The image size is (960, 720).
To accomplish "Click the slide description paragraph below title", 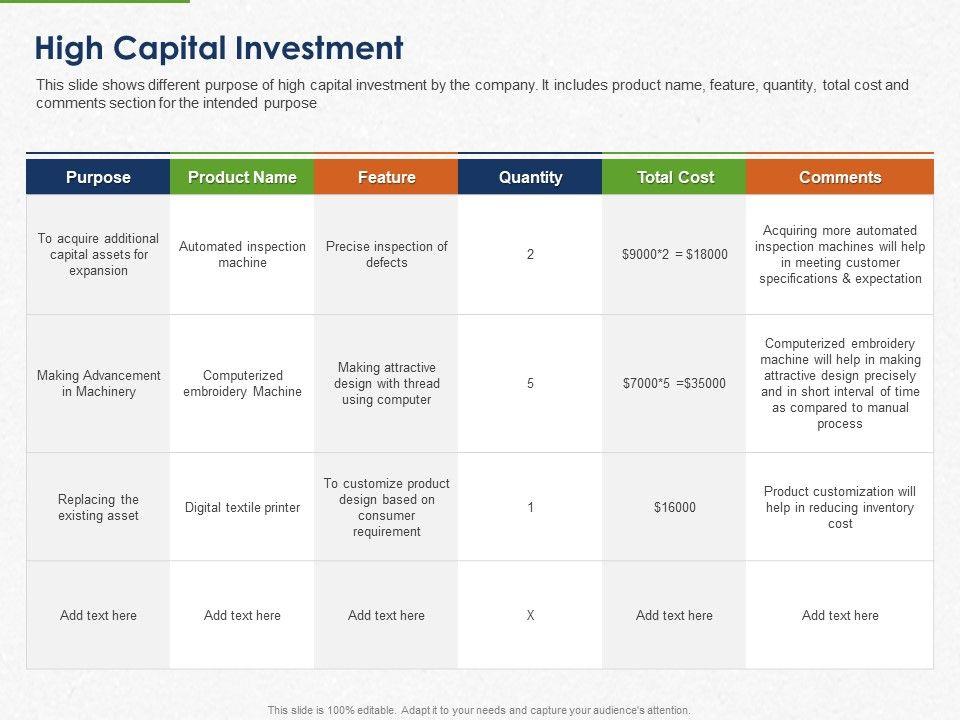I will pos(472,94).
